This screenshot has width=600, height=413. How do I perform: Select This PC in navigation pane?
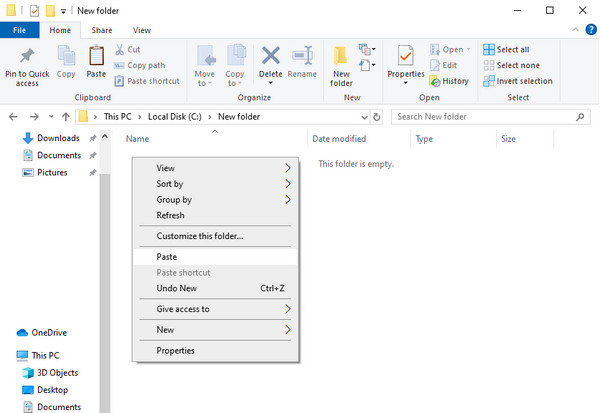[38, 356]
